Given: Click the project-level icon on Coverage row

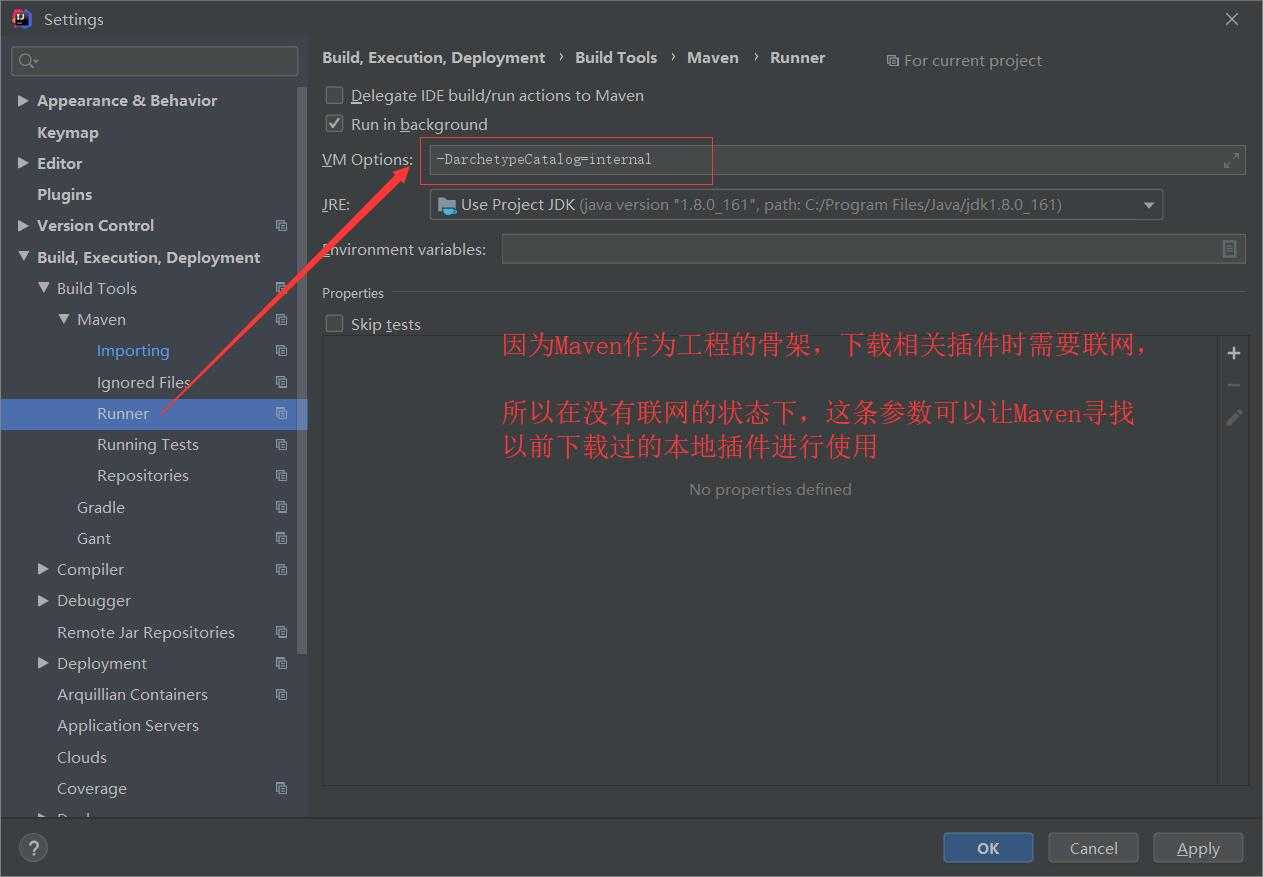Looking at the screenshot, I should [281, 788].
